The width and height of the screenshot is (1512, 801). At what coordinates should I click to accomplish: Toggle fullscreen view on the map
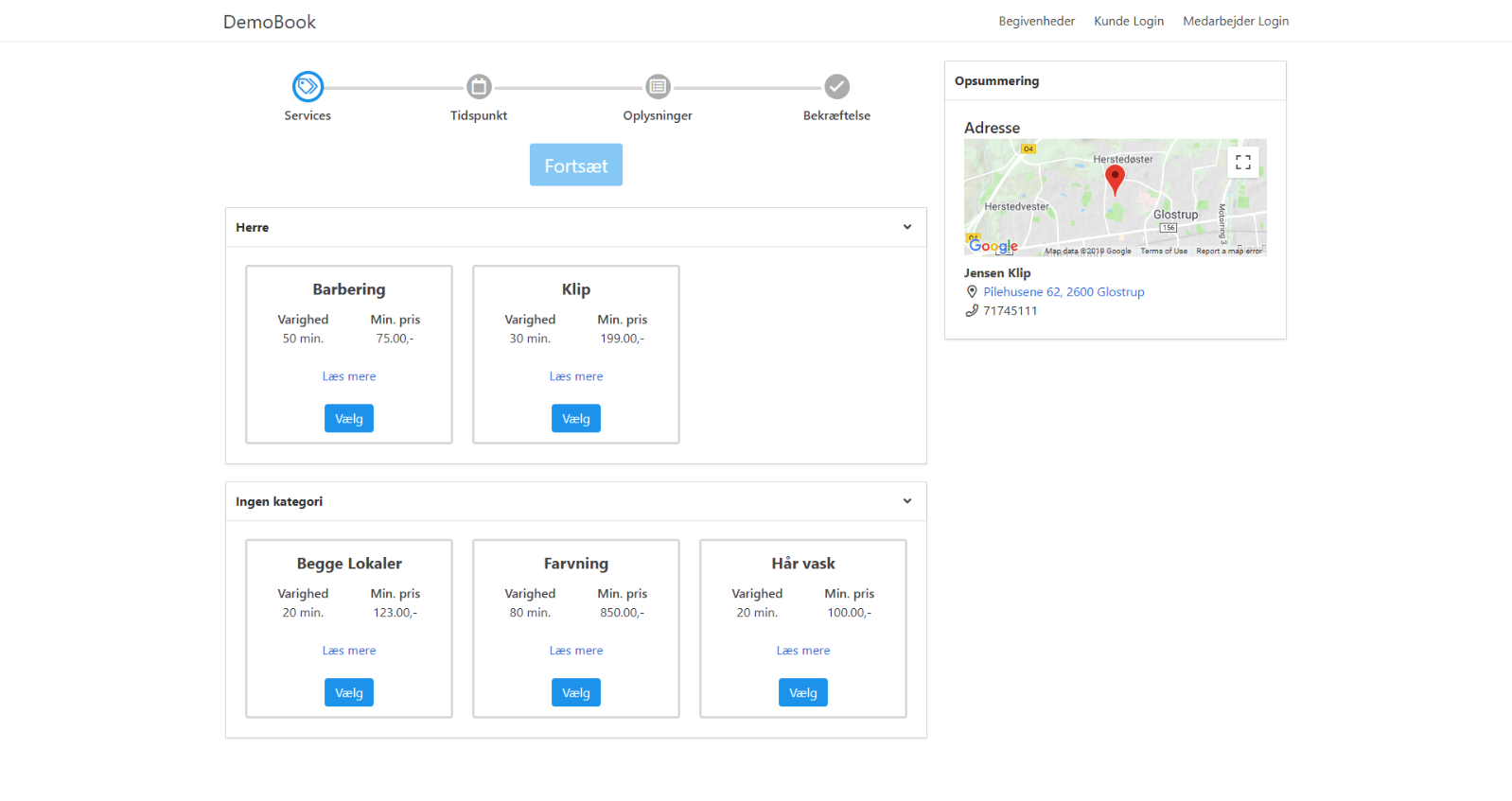point(1242,163)
